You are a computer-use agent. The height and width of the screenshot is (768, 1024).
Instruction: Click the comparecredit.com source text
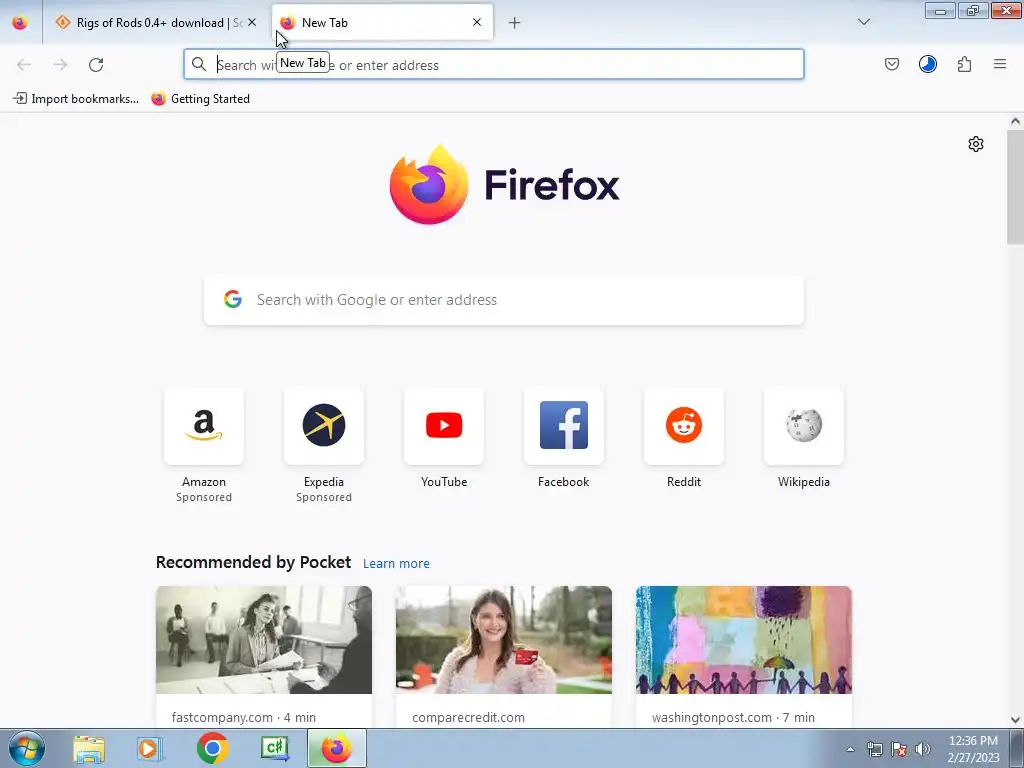[x=468, y=717]
